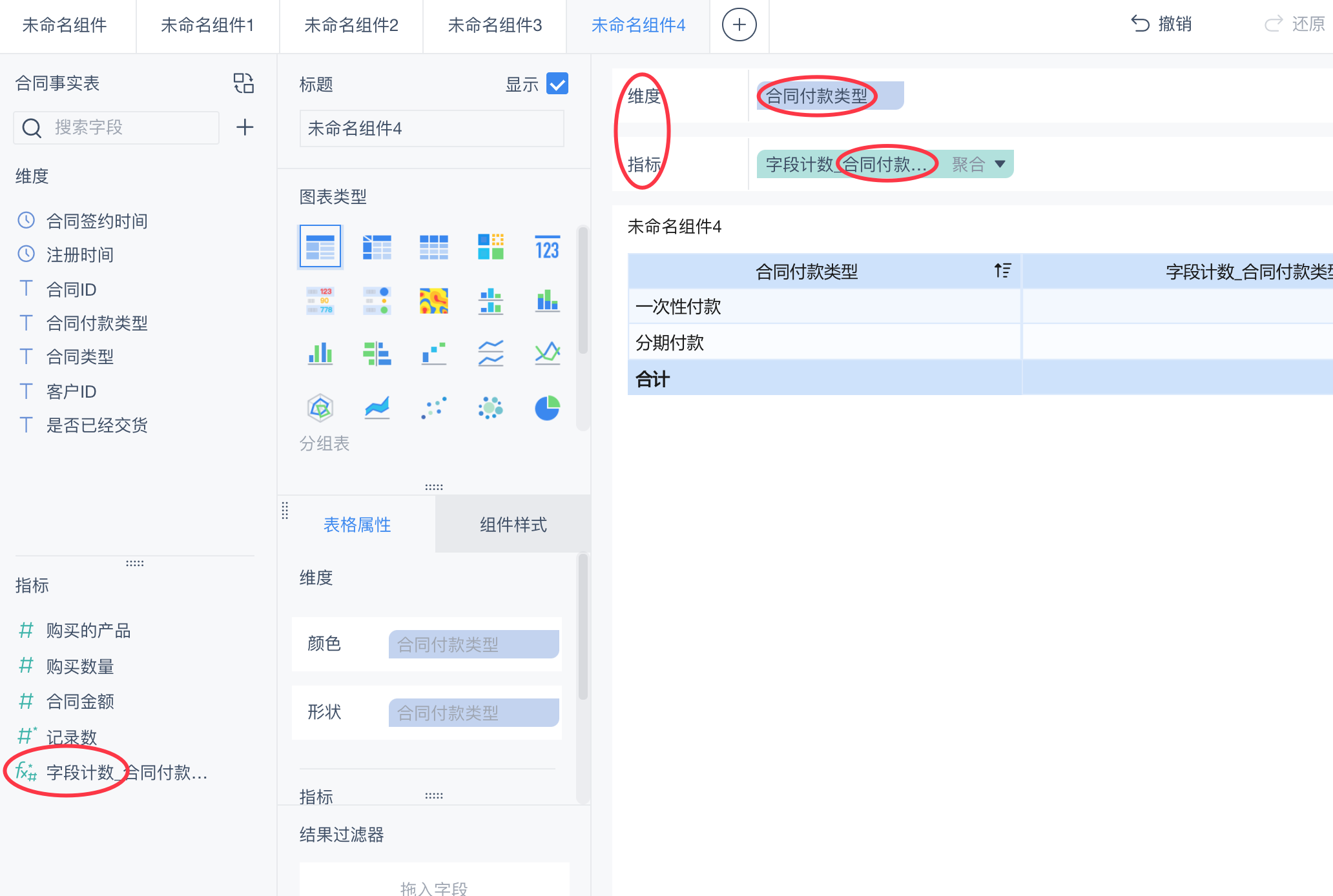This screenshot has width=1333, height=896.
Task: Select the radar chart type icon
Action: tap(320, 408)
